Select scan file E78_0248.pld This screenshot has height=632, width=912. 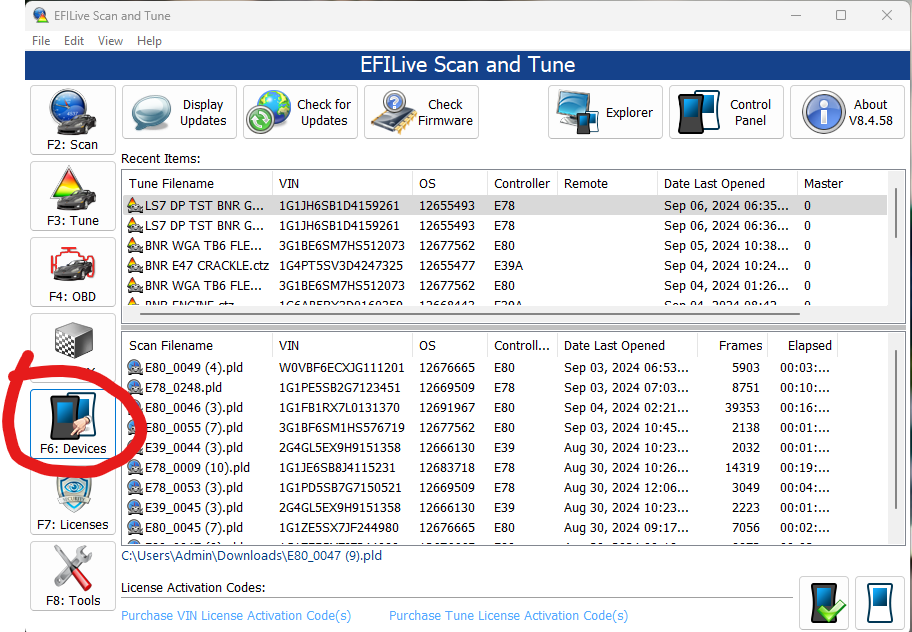click(505, 387)
